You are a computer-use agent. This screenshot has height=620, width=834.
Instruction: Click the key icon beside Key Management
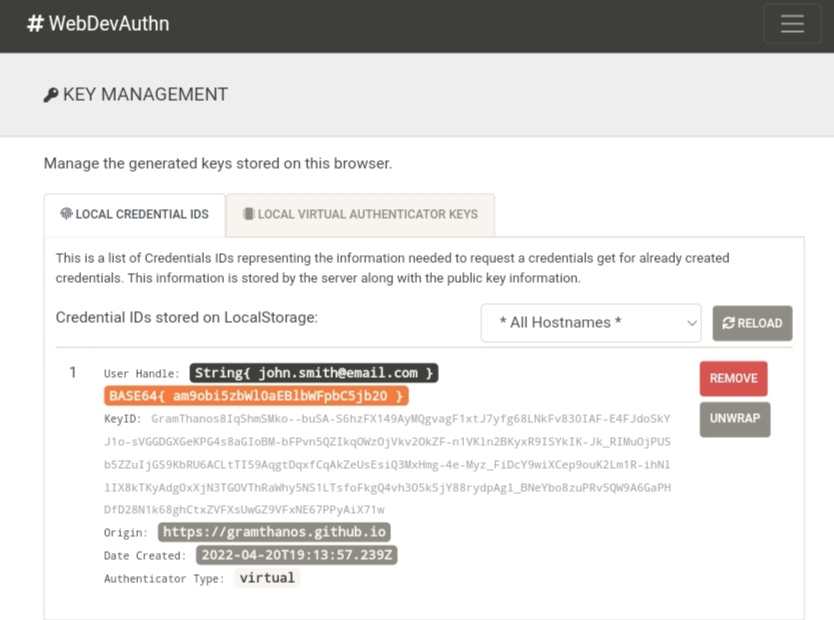coord(51,95)
